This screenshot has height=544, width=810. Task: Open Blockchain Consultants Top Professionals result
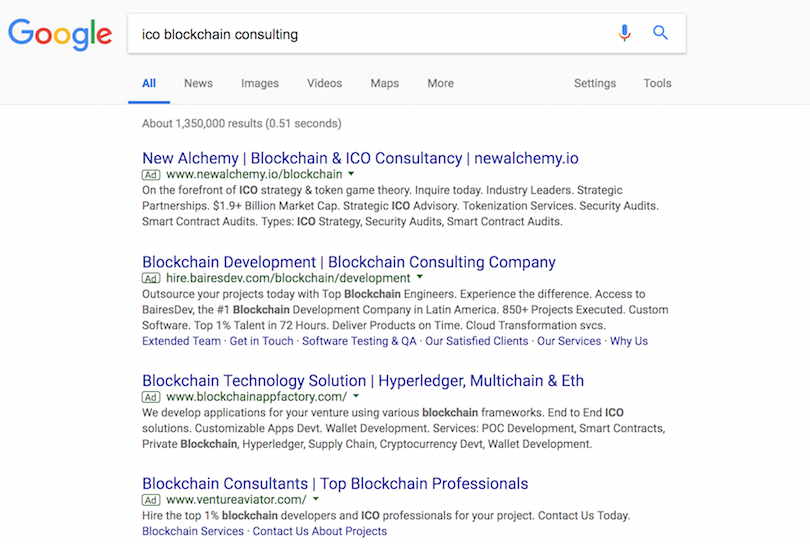click(x=335, y=484)
